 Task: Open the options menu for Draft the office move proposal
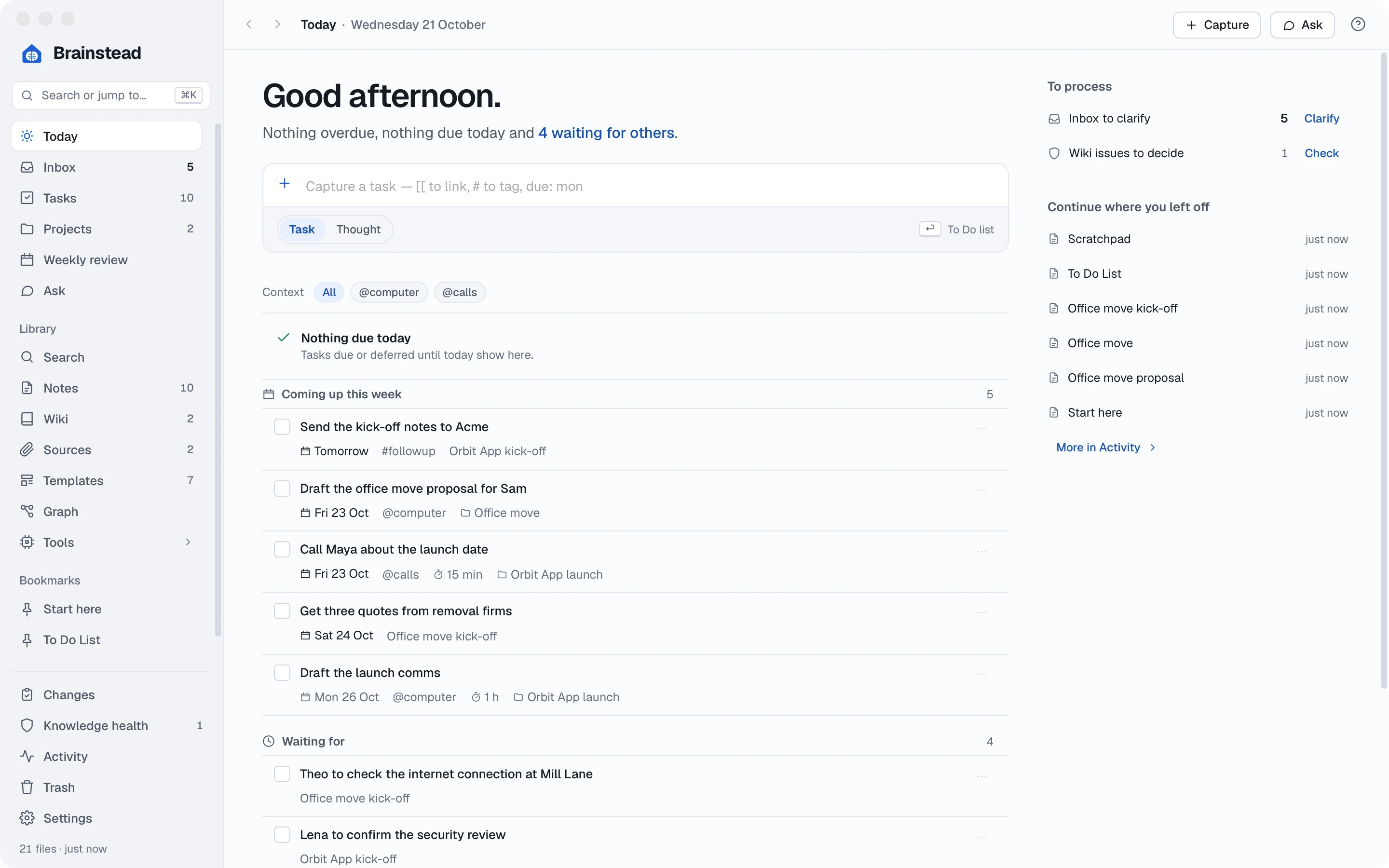point(981,489)
